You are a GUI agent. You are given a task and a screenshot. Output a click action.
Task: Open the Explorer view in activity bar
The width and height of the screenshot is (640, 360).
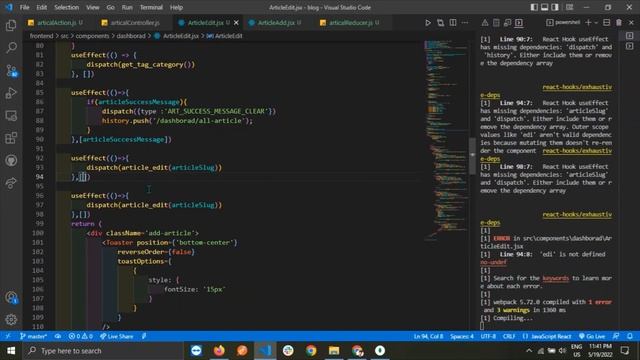(11, 25)
